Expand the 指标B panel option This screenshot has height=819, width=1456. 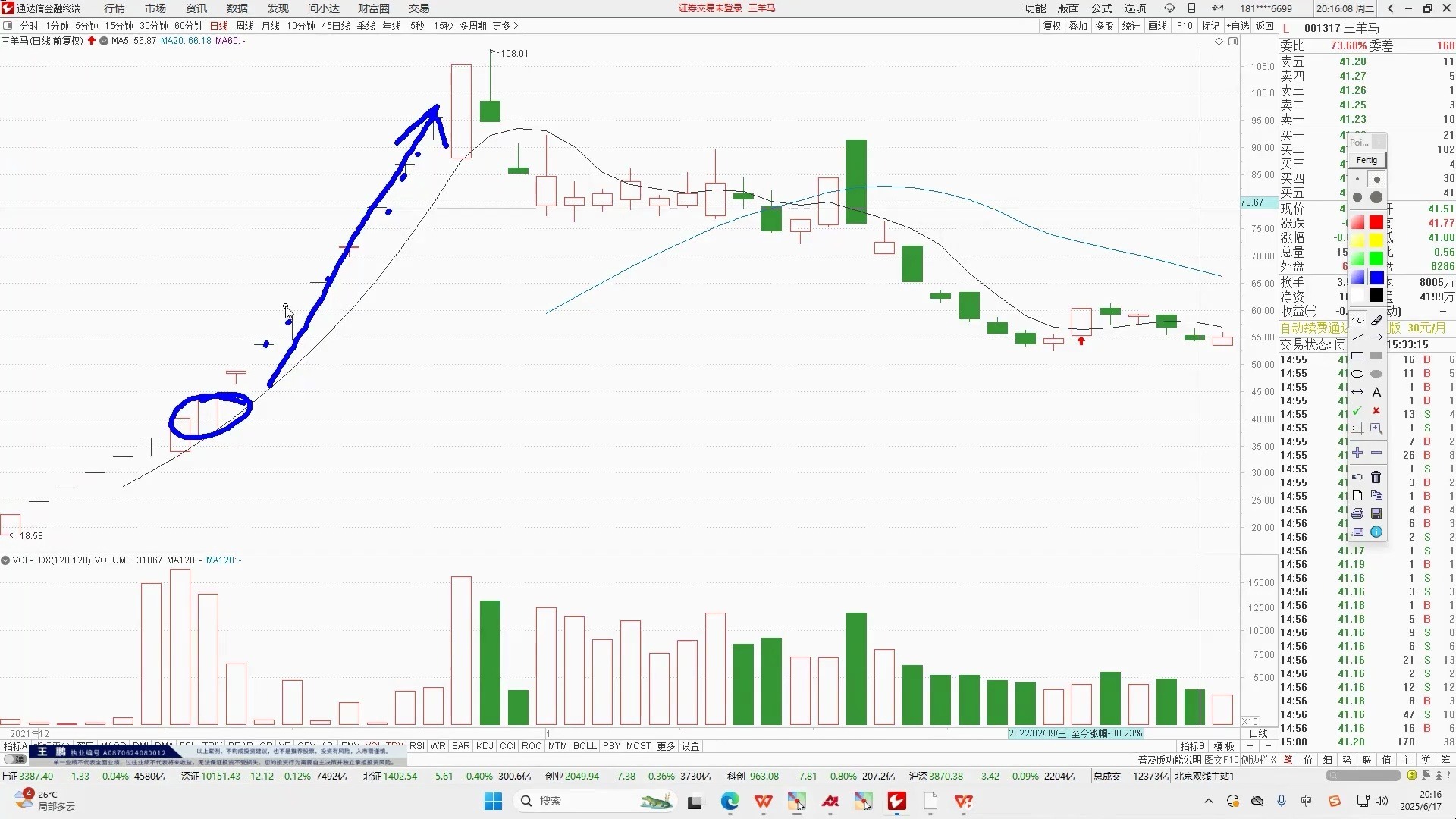click(1192, 746)
